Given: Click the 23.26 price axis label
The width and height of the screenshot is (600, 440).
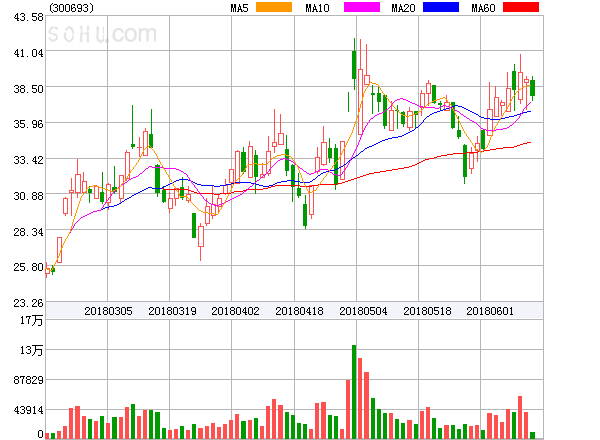Looking at the screenshot, I should (x=29, y=303).
